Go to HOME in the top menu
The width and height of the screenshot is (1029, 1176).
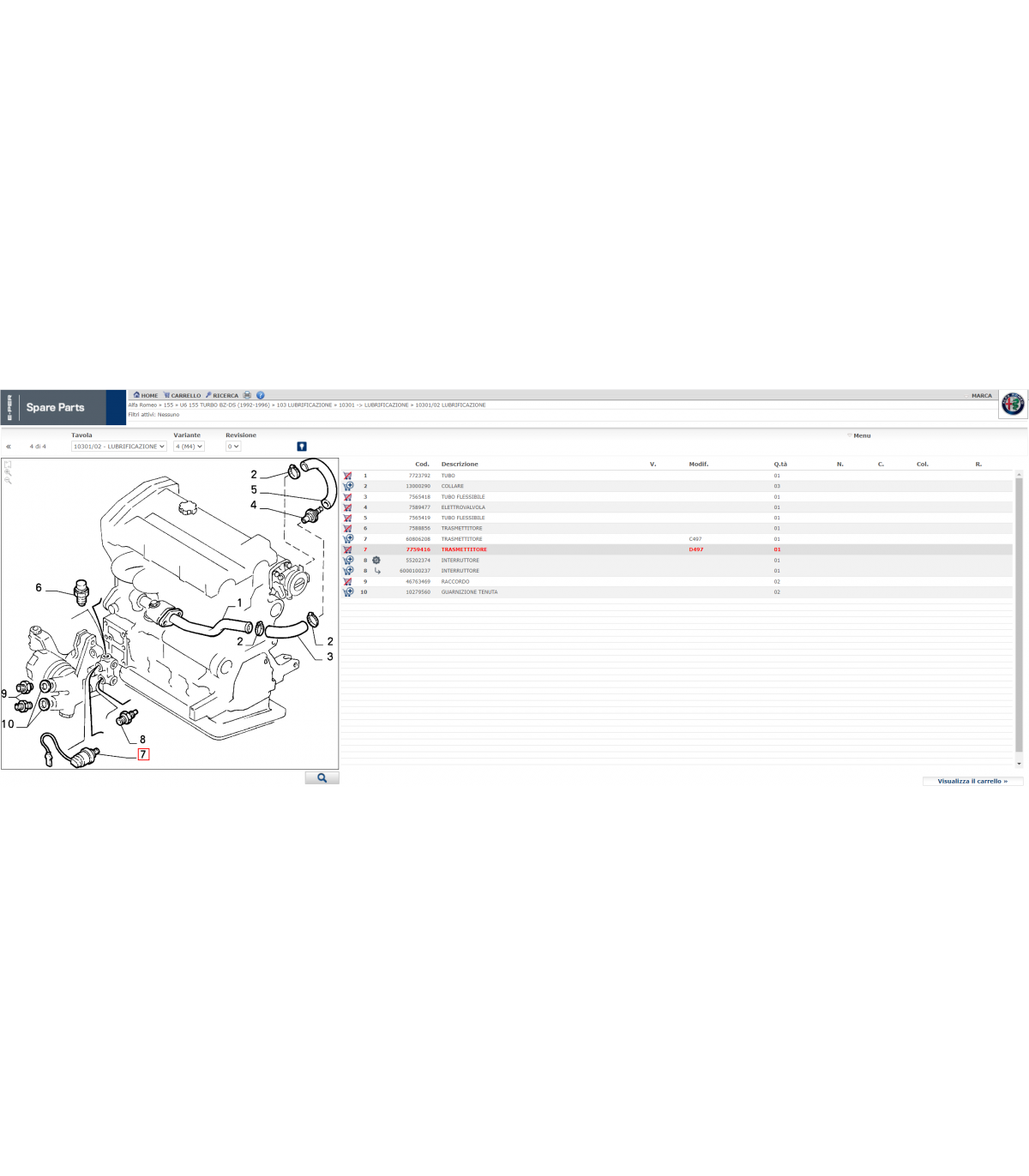(146, 396)
